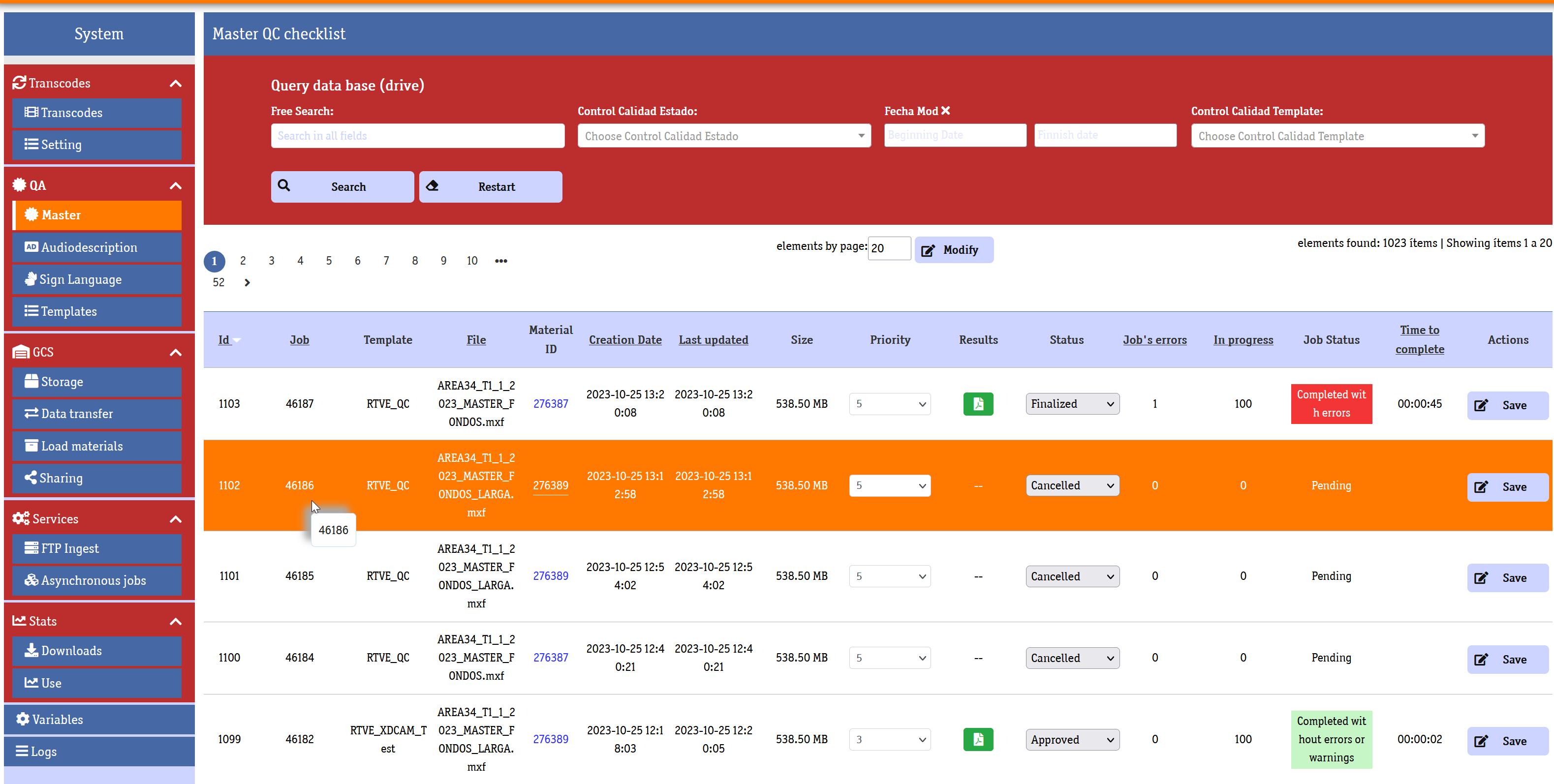Screen dimensions: 1554x784
Task: Go to page 10
Action: point(472,261)
